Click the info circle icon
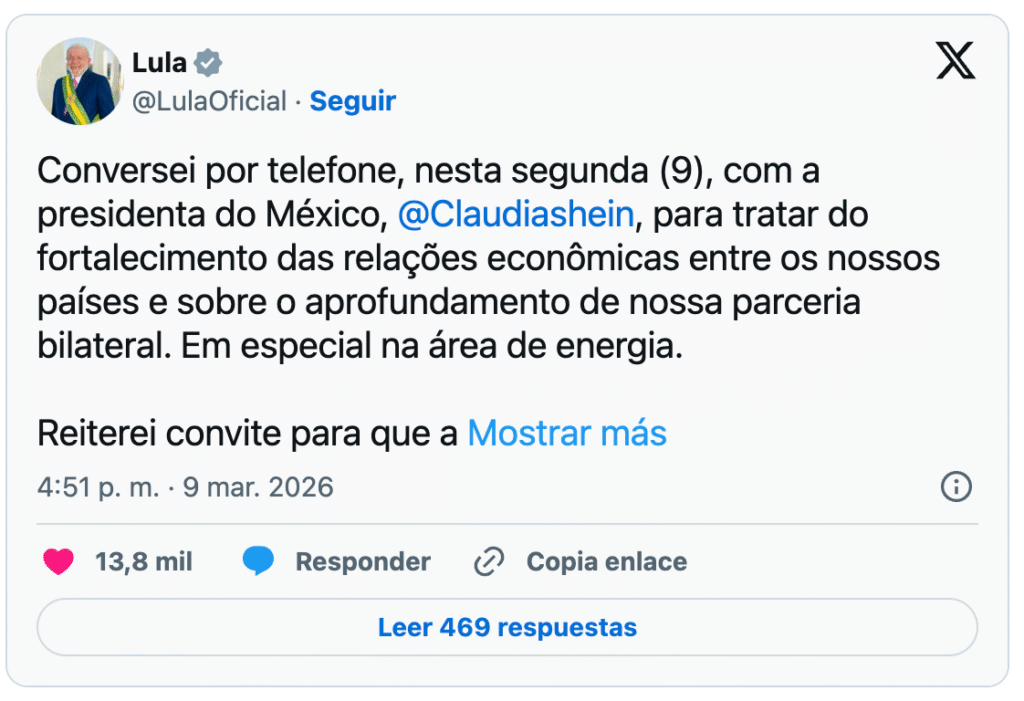 pyautogui.click(x=956, y=487)
